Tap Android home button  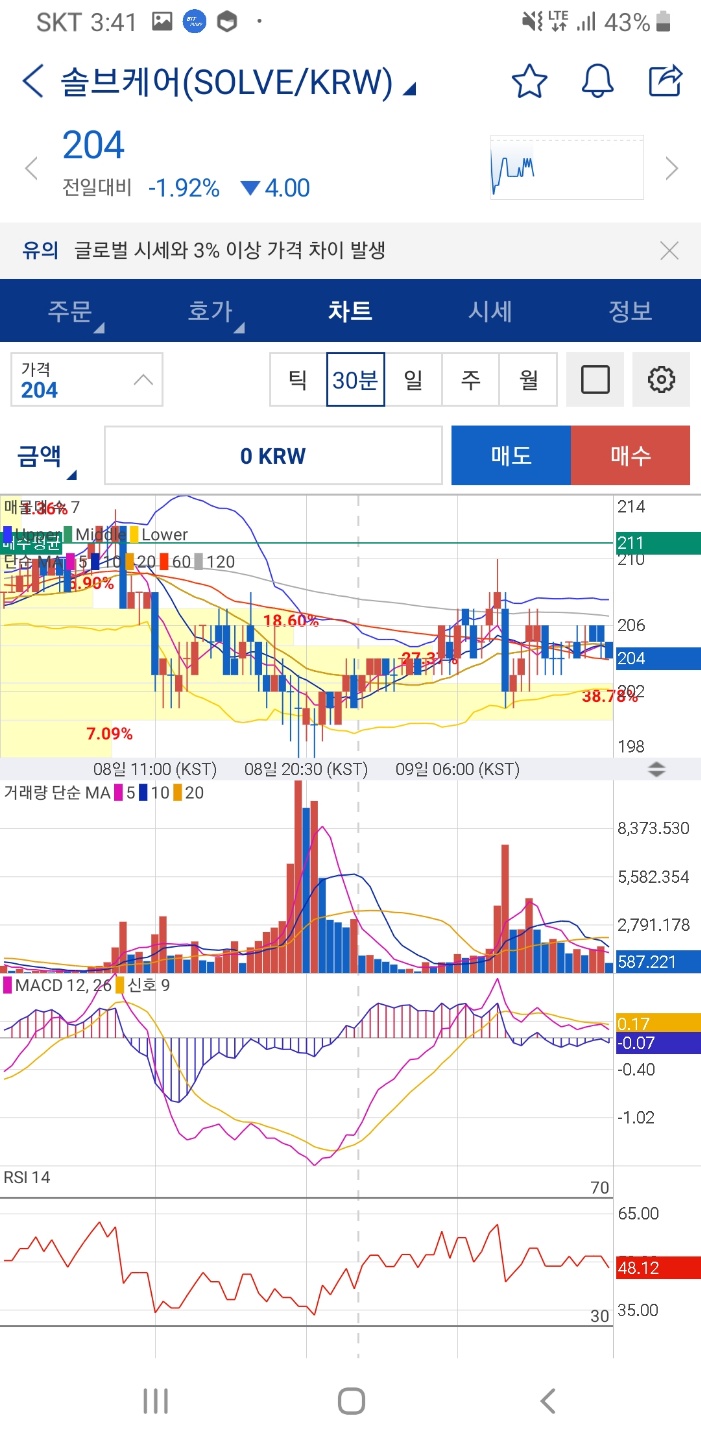tap(351, 1400)
